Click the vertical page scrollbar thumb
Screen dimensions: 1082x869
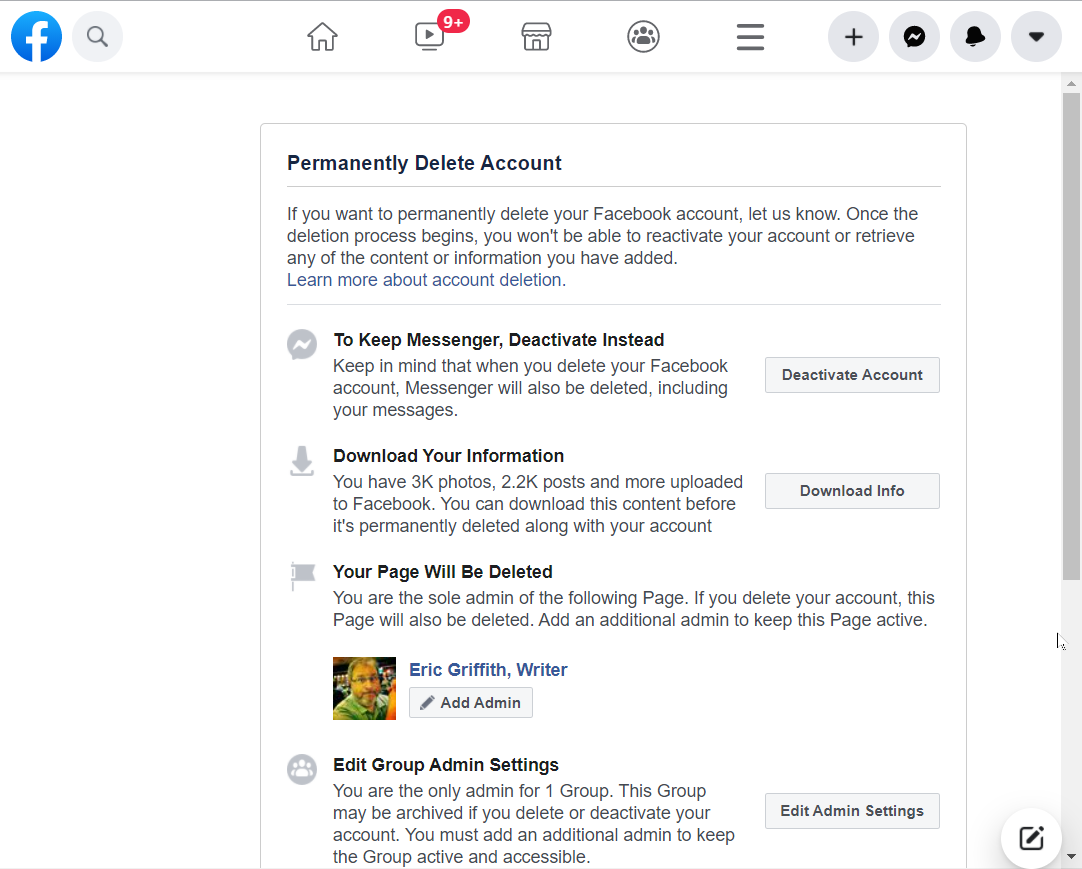click(x=1071, y=335)
